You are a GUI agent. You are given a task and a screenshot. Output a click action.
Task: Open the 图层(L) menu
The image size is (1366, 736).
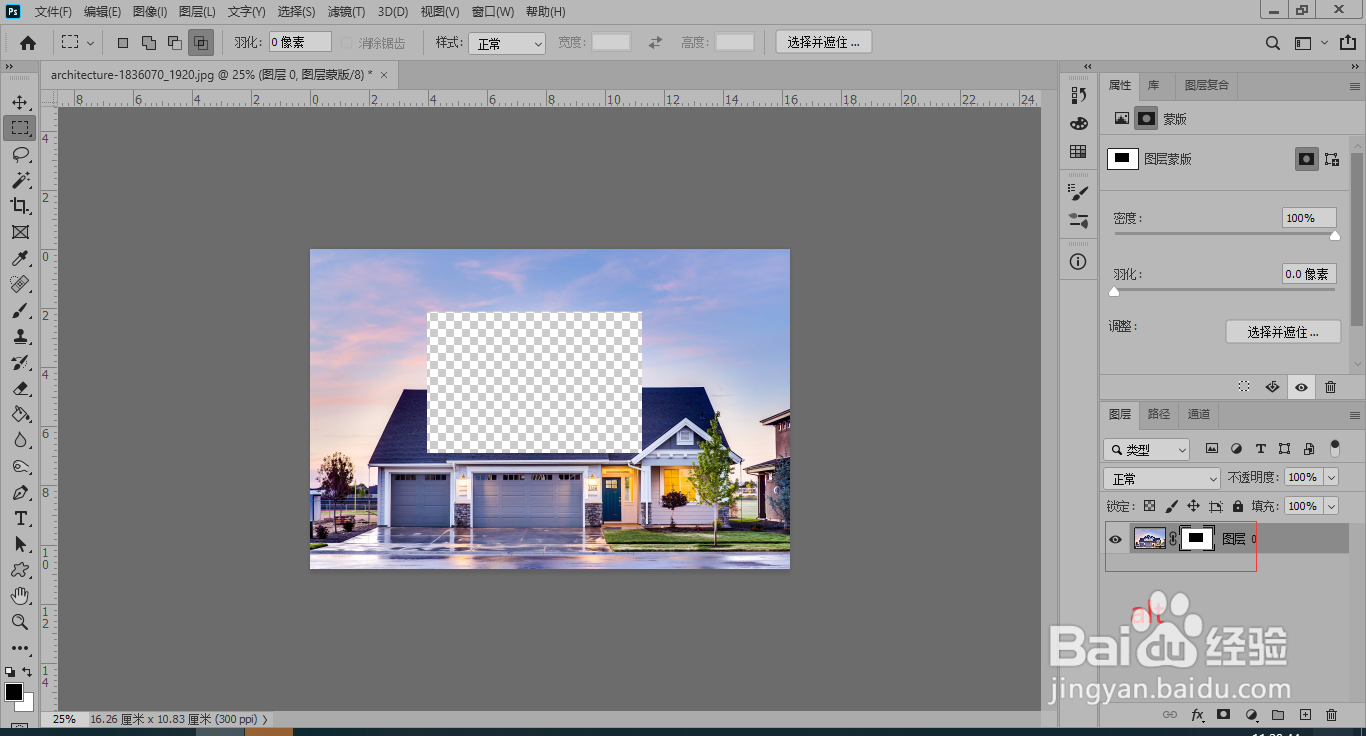coord(197,12)
